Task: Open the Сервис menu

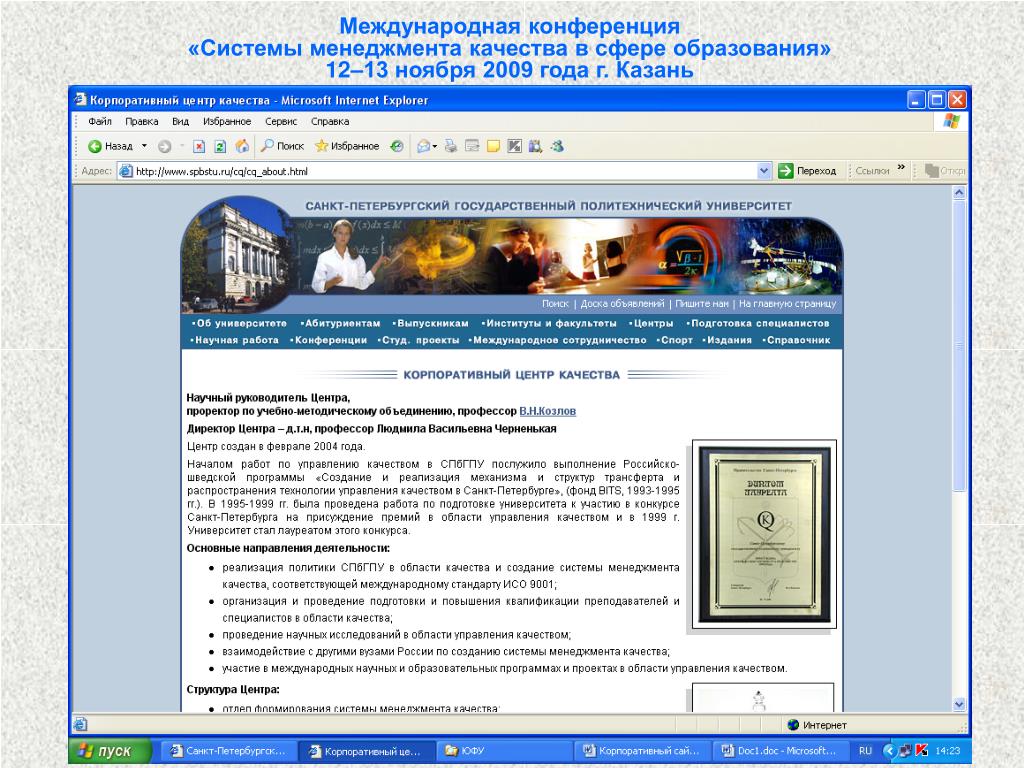Action: pyautogui.click(x=281, y=121)
